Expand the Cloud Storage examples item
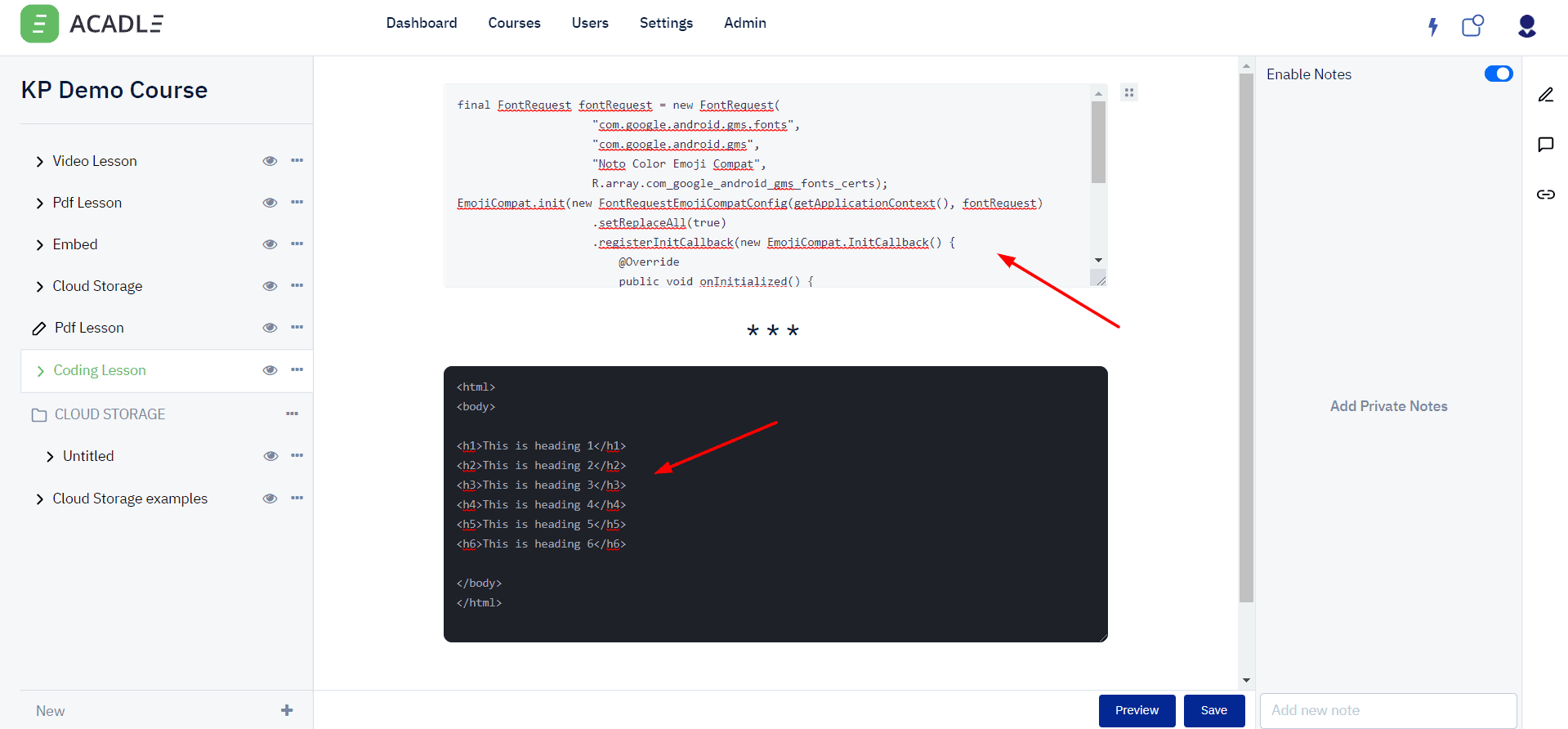This screenshot has height=729, width=1568. point(39,499)
